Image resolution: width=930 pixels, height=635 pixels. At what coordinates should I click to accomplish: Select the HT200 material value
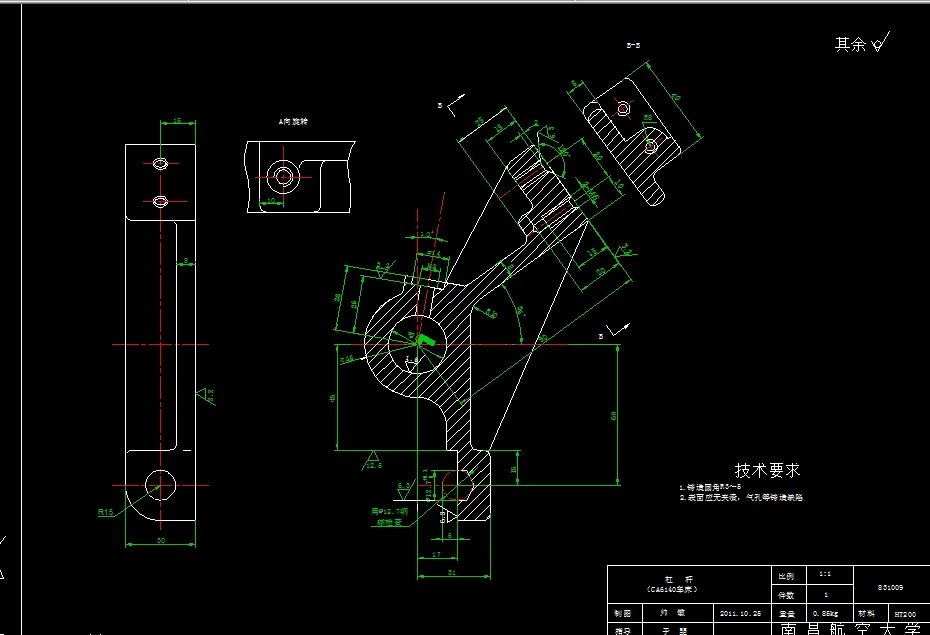coord(905,614)
